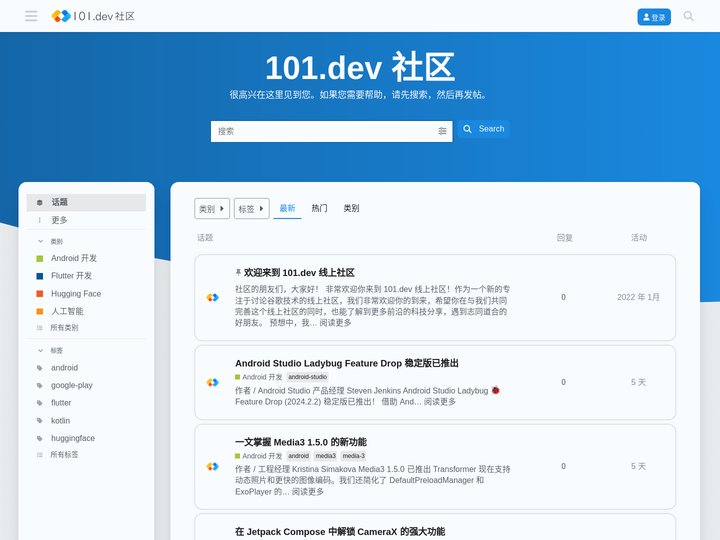Click the media-3 tag badge
The width and height of the screenshot is (720, 540).
coord(354,456)
